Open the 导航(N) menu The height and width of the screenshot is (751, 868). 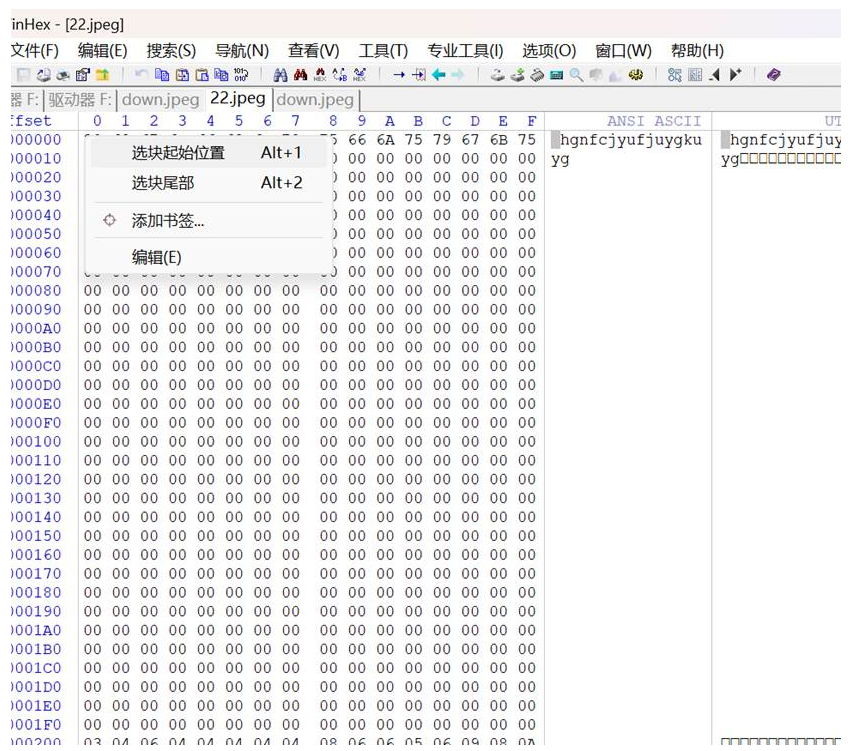click(242, 51)
